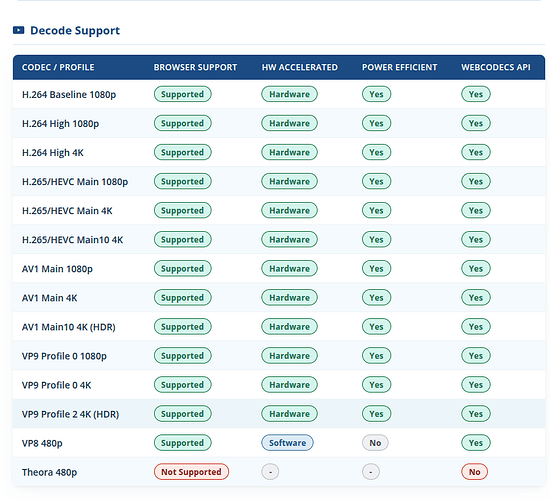Select the H.264 High 4K row label

pos(53,153)
